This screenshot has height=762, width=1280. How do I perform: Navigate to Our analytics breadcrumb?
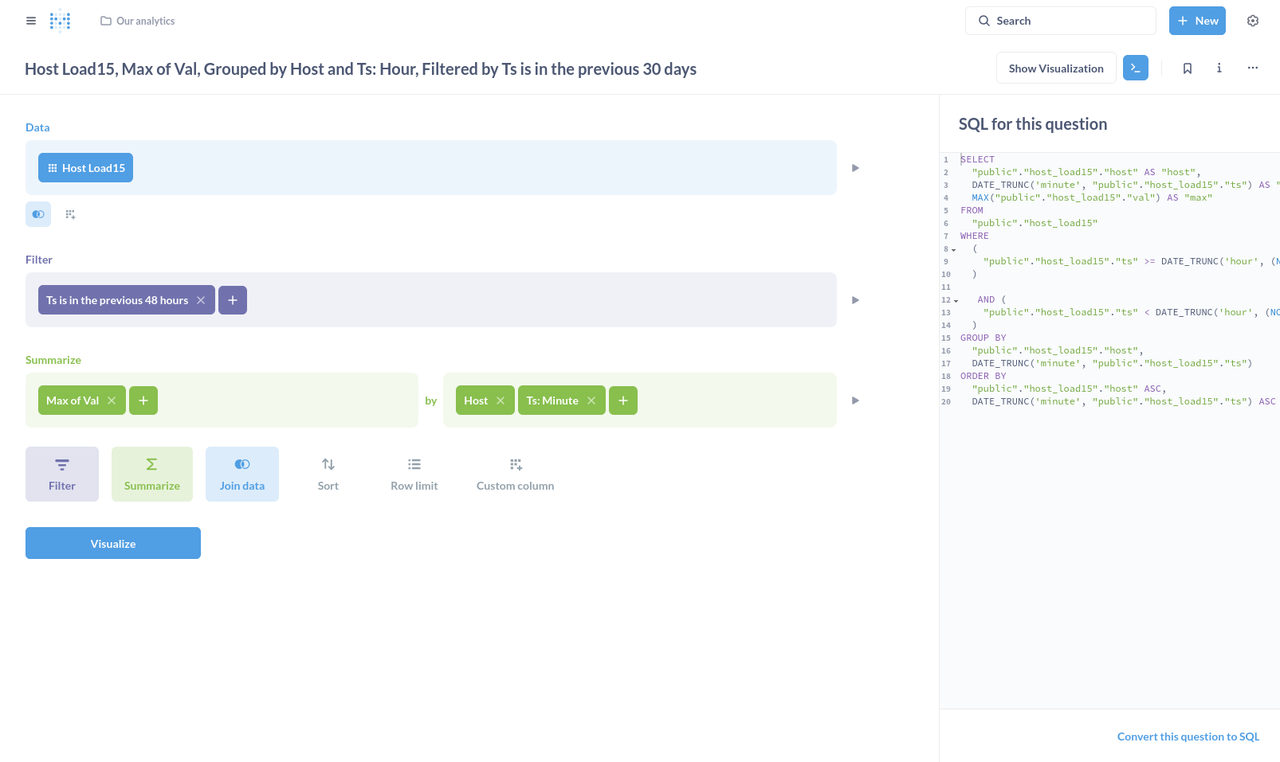146,20
